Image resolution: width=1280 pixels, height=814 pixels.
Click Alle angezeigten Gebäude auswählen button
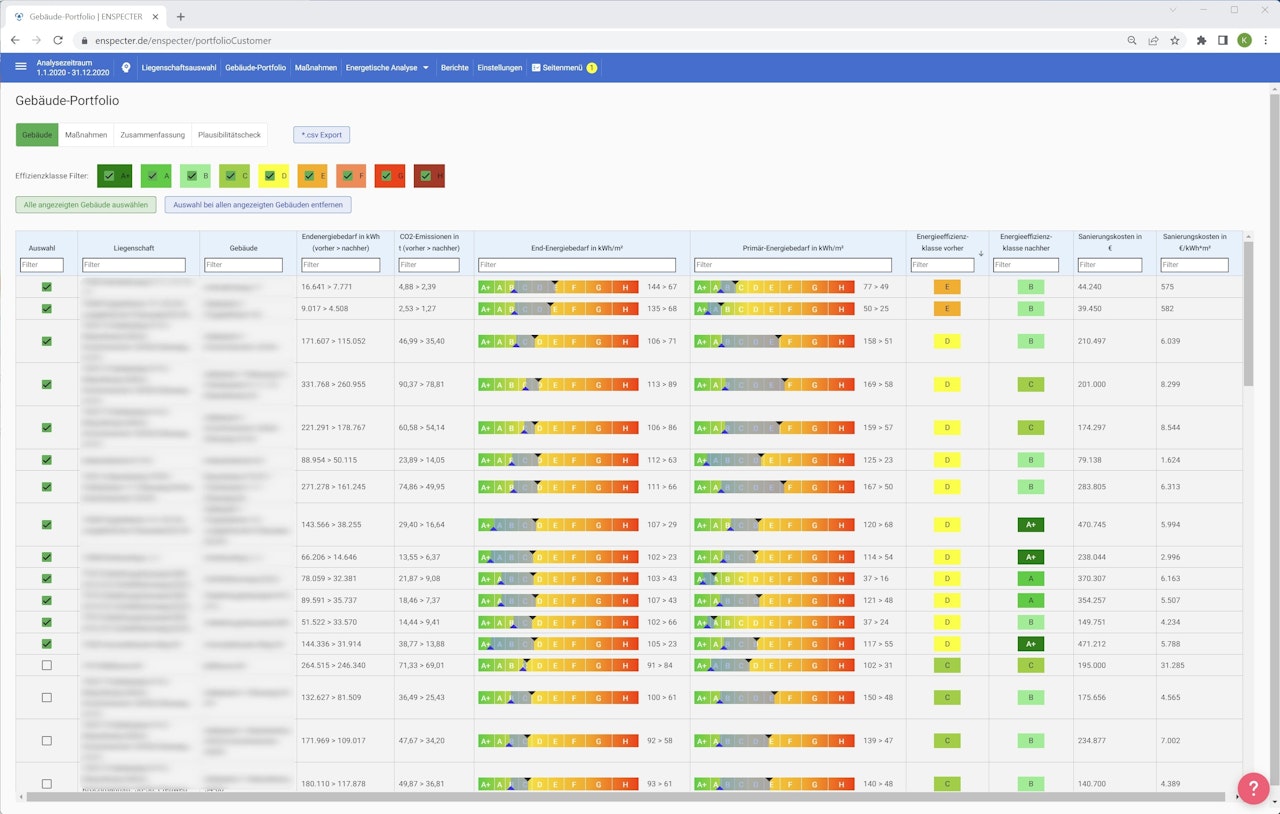point(86,205)
